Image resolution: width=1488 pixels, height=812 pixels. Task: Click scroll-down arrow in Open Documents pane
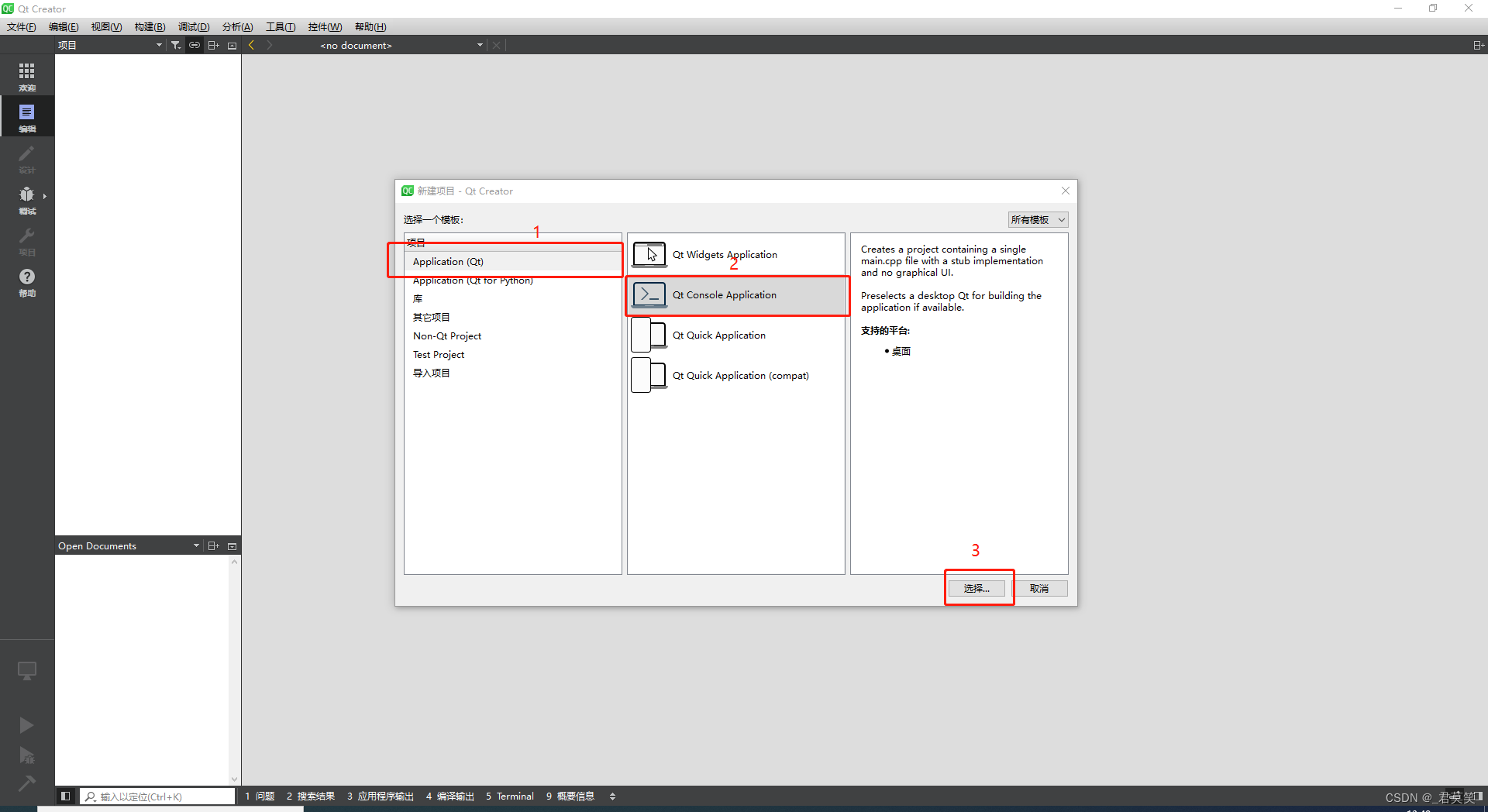point(234,779)
